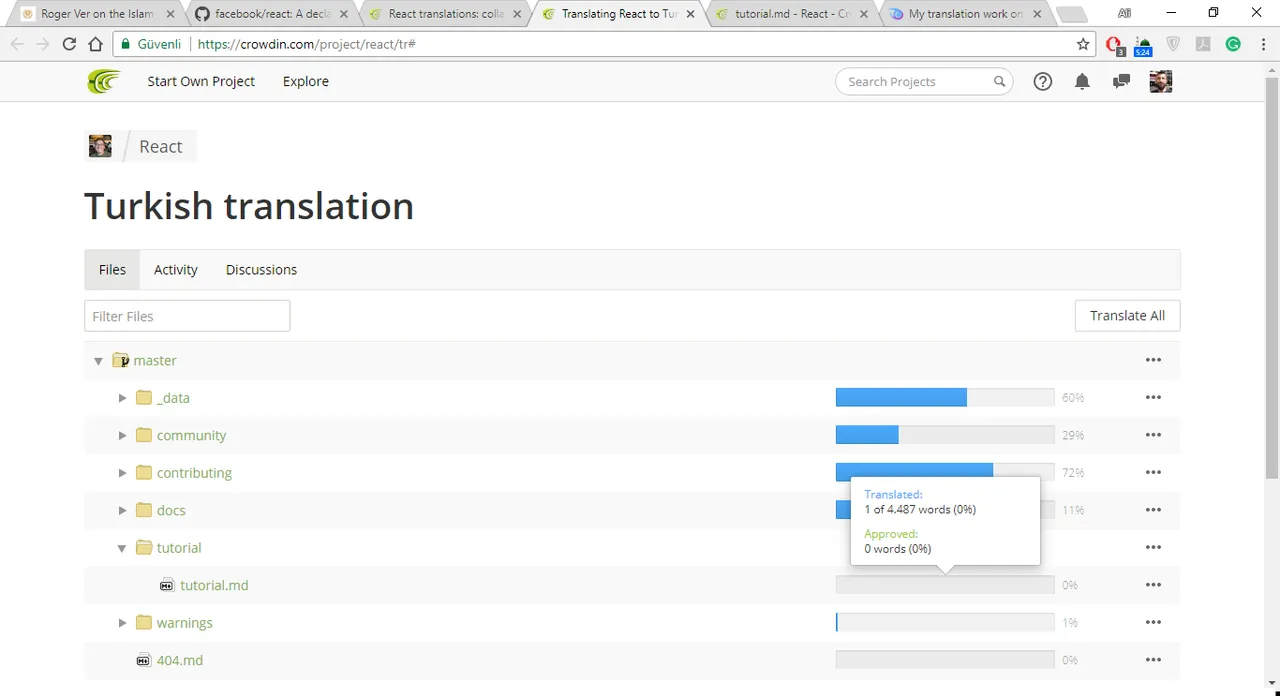Open more options for tutorial.md file
This screenshot has height=696, width=1280.
point(1153,585)
